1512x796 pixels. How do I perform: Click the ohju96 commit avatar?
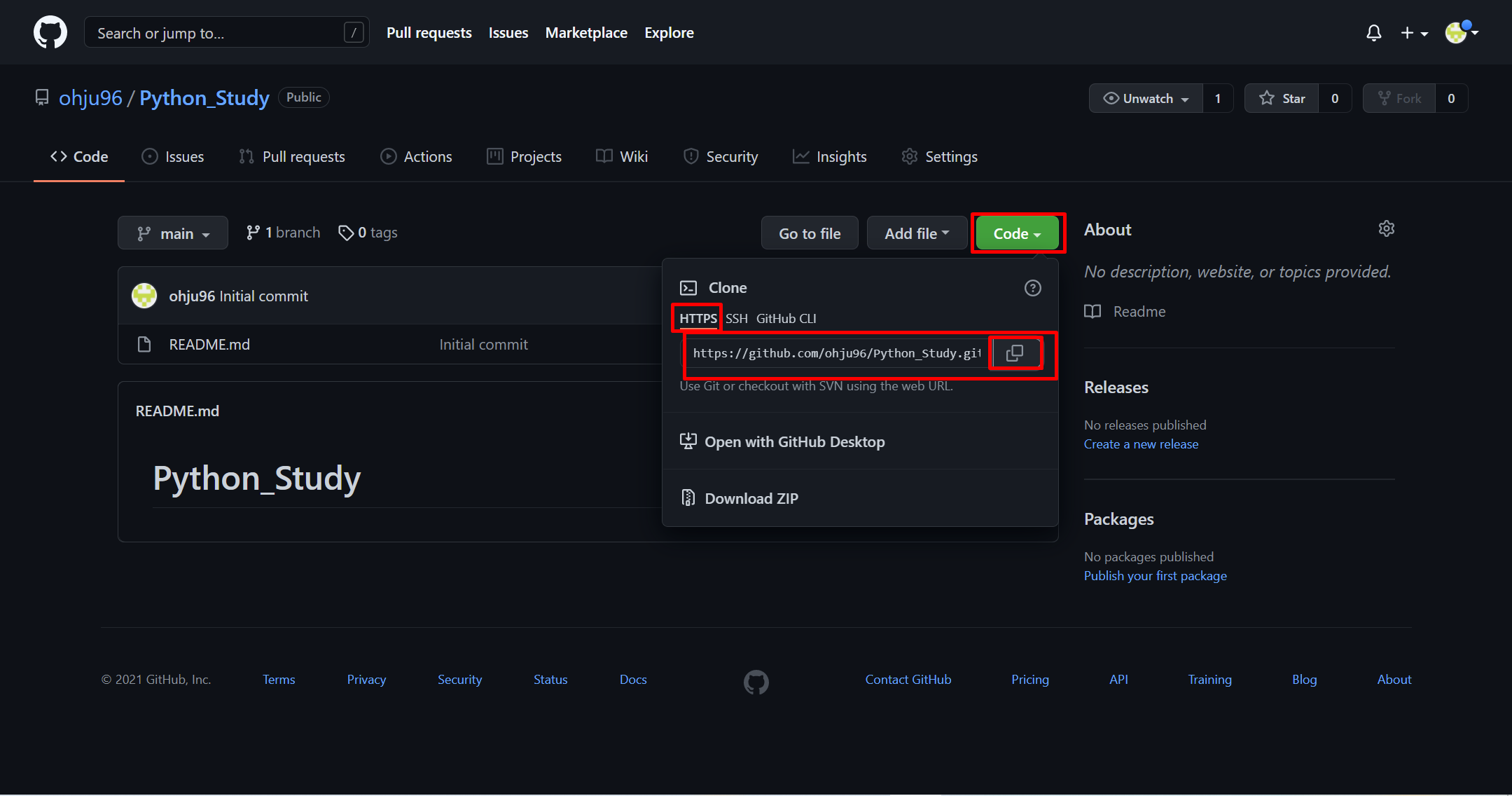pyautogui.click(x=144, y=296)
